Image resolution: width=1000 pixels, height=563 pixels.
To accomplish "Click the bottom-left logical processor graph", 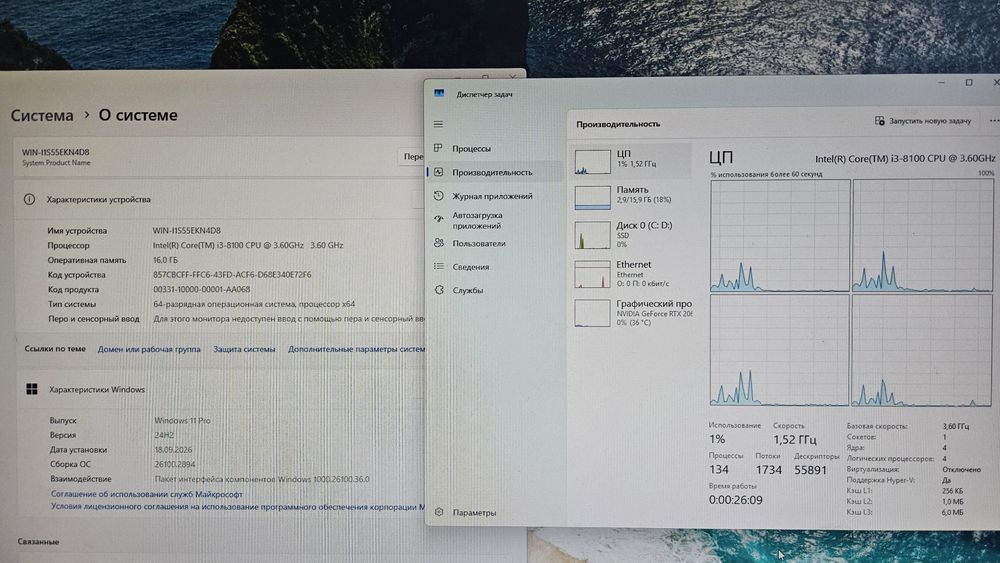I will pos(779,350).
